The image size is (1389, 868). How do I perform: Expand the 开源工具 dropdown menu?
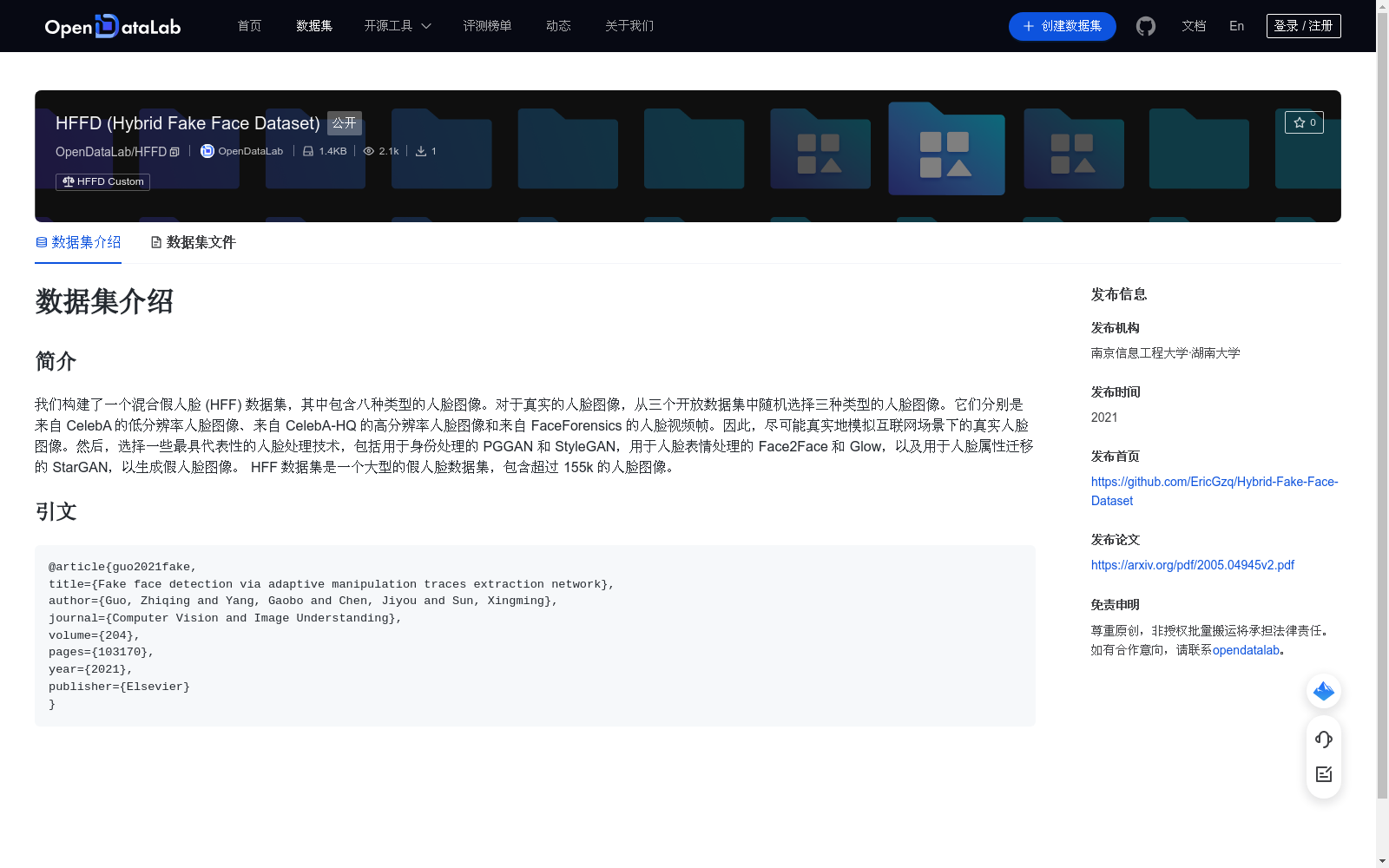(x=398, y=26)
